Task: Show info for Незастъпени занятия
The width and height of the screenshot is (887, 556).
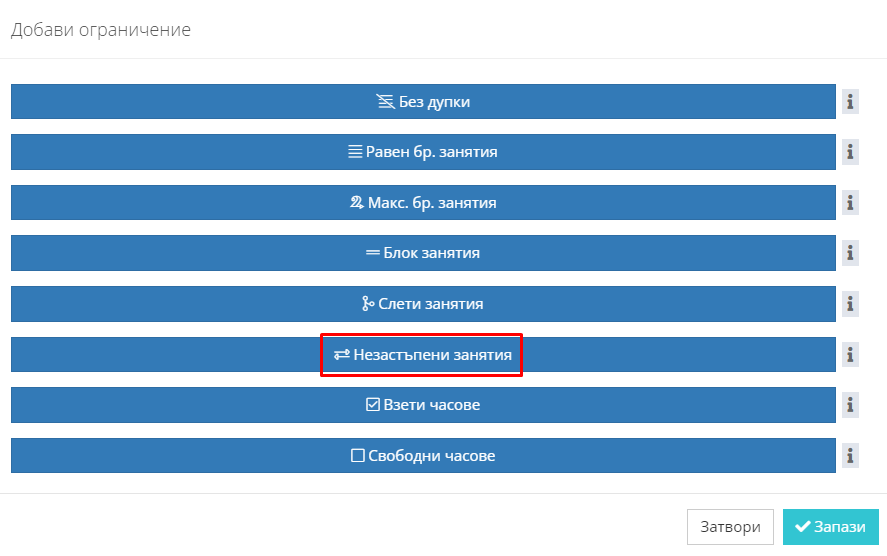Action: (x=850, y=355)
